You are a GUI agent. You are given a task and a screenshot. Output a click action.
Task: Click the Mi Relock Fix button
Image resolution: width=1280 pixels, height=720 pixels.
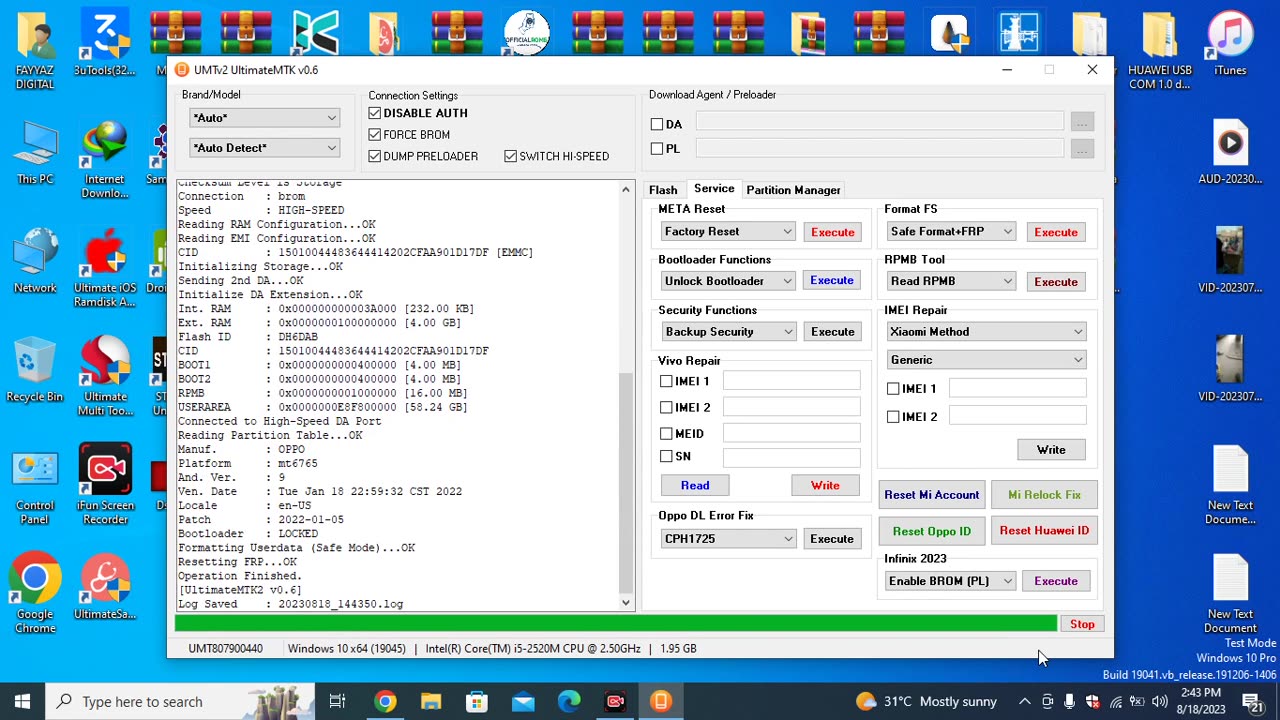tap(1044, 494)
